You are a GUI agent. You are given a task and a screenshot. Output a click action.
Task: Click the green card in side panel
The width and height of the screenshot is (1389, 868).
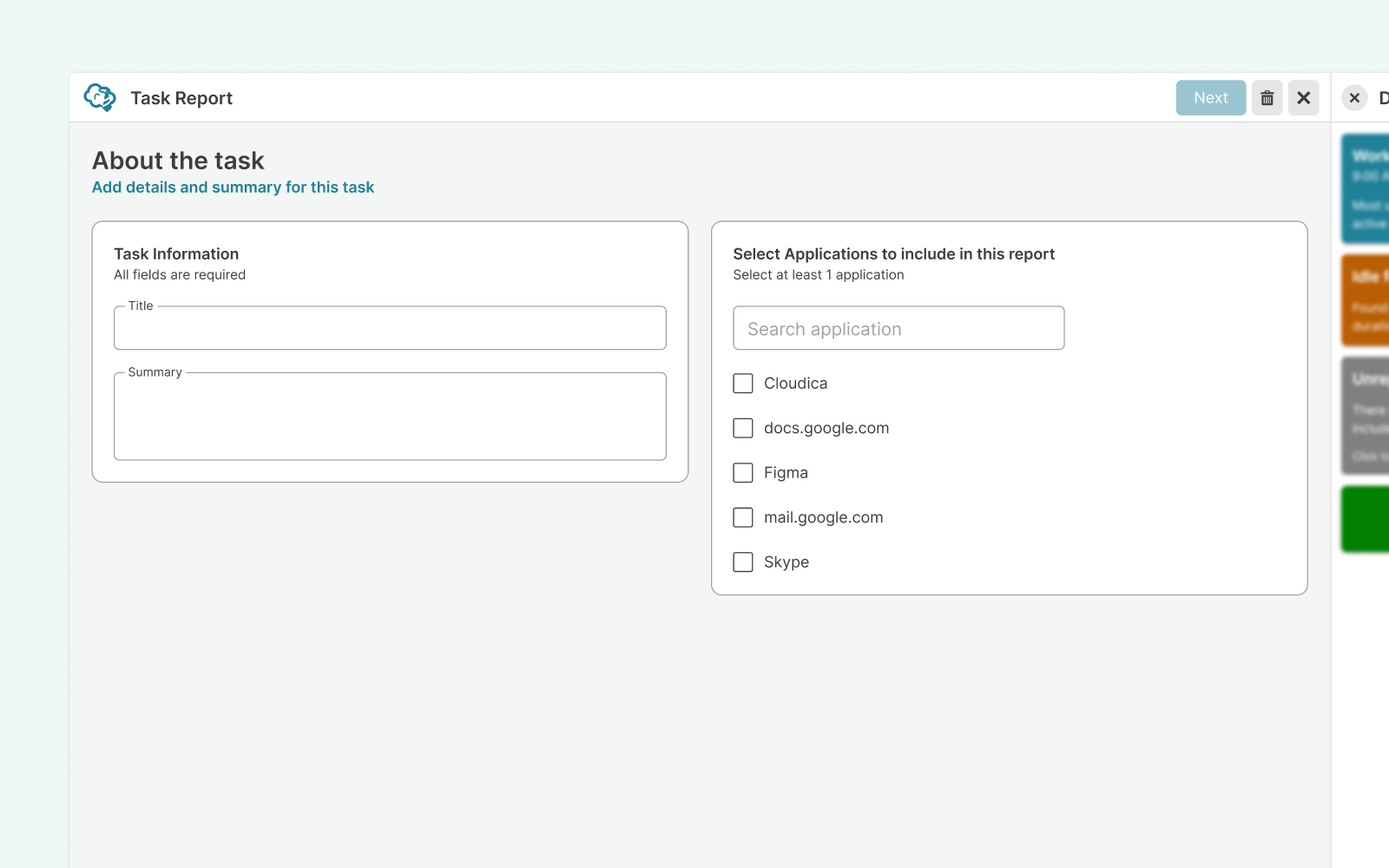(x=1366, y=519)
